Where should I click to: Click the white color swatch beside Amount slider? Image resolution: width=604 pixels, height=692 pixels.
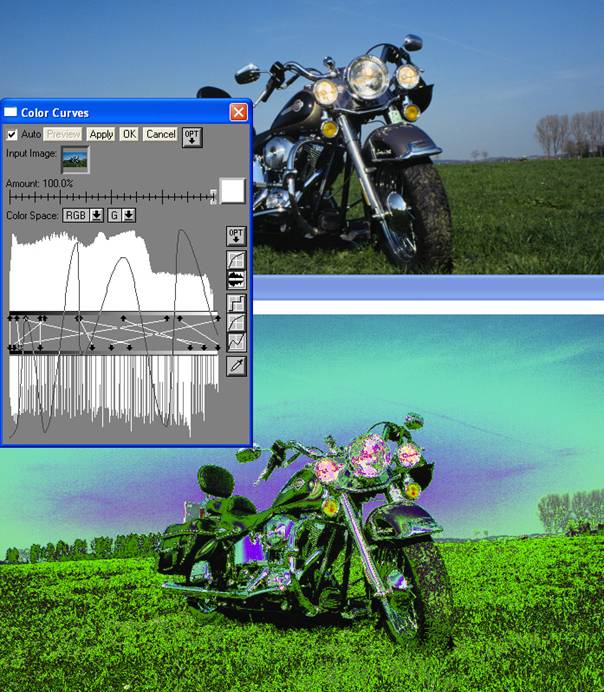tap(233, 191)
